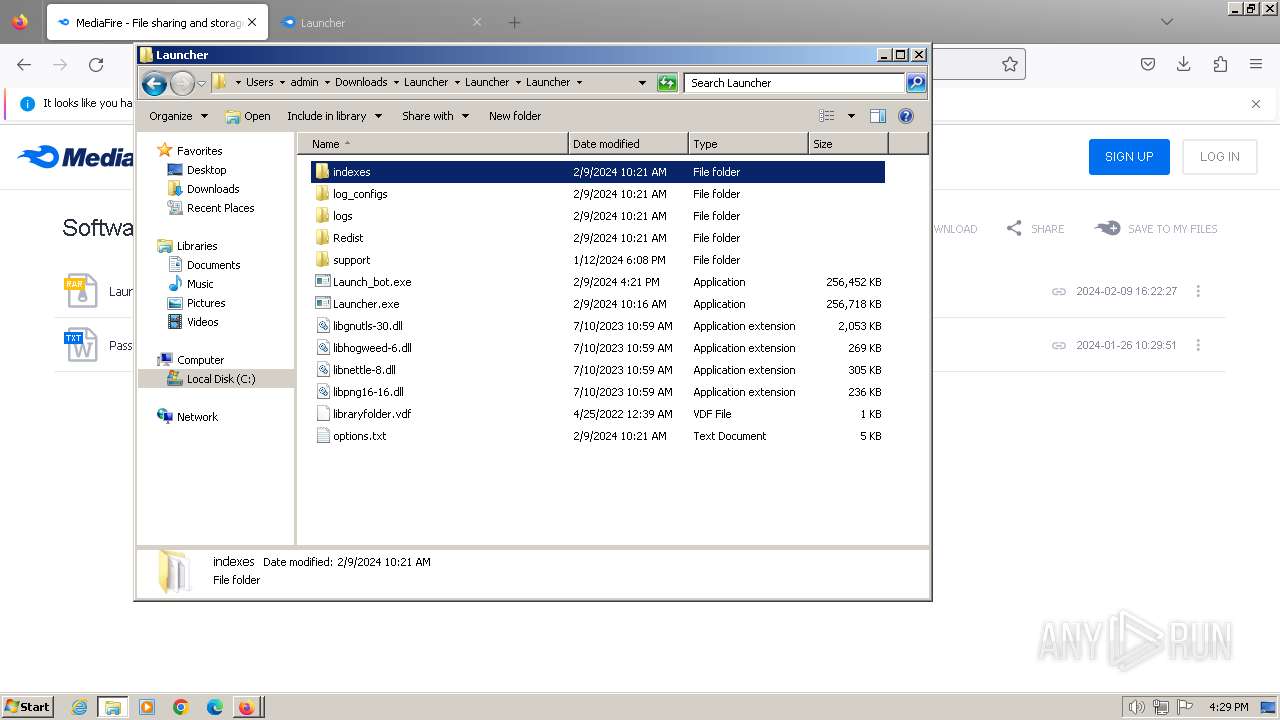Click the volume speaker tray icon

pyautogui.click(x=1136, y=707)
